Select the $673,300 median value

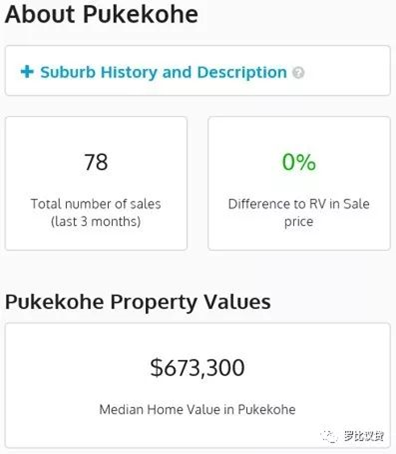click(x=198, y=368)
